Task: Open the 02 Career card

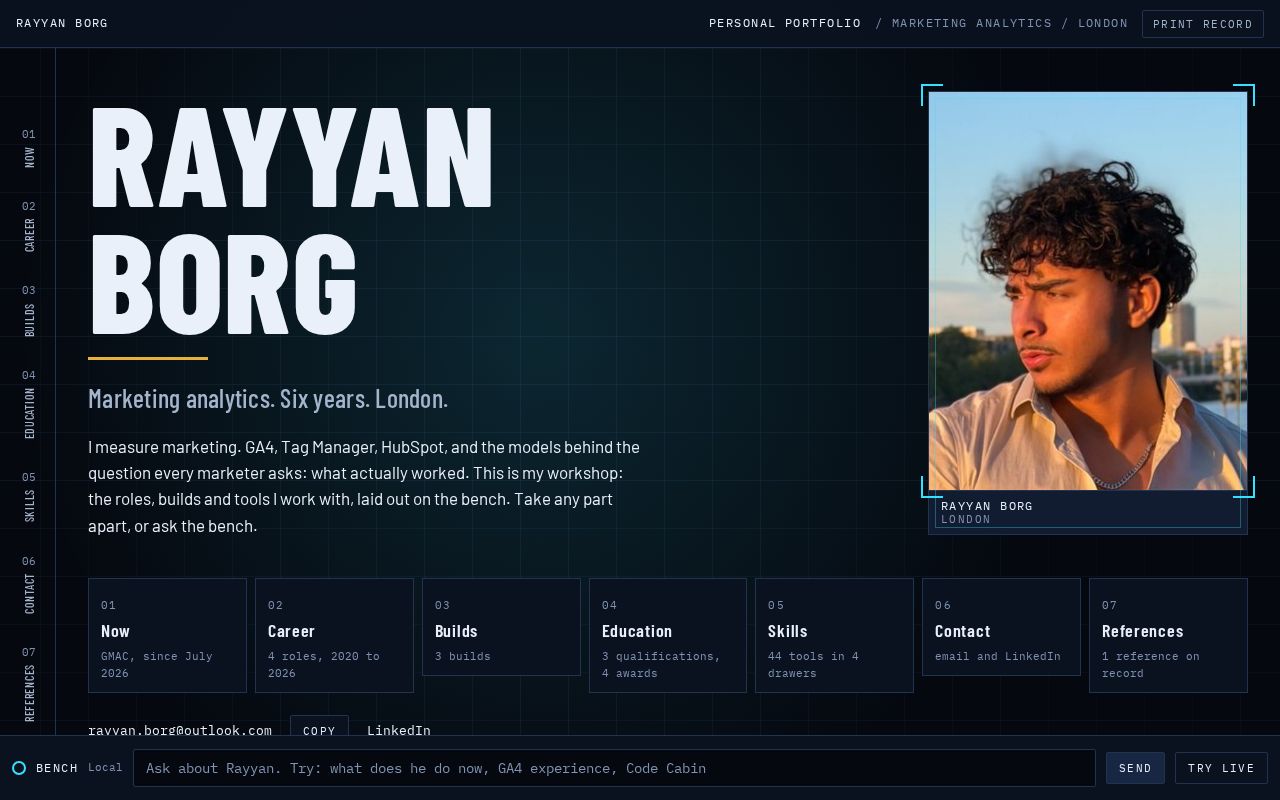Action: tap(334, 635)
